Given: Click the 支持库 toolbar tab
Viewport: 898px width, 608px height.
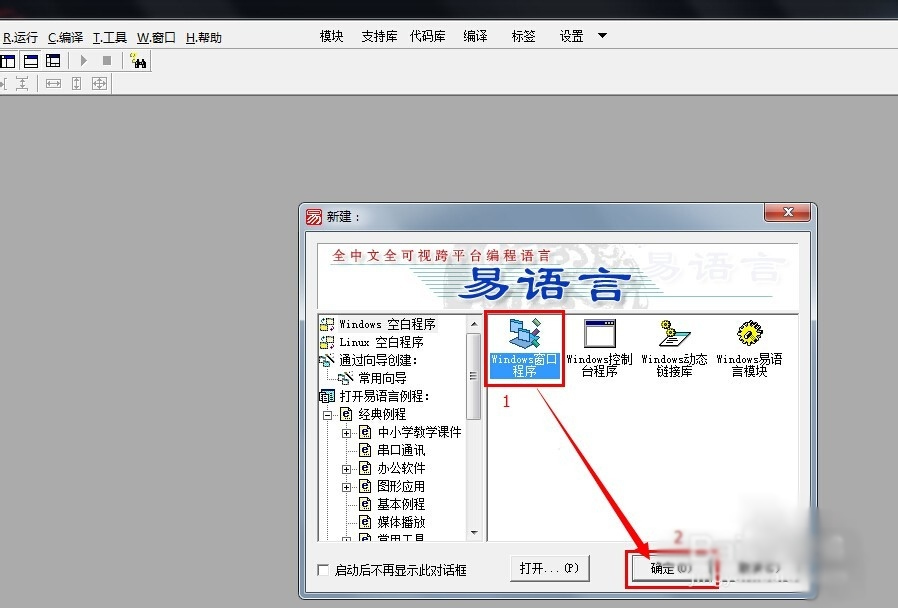Looking at the screenshot, I should [x=379, y=36].
